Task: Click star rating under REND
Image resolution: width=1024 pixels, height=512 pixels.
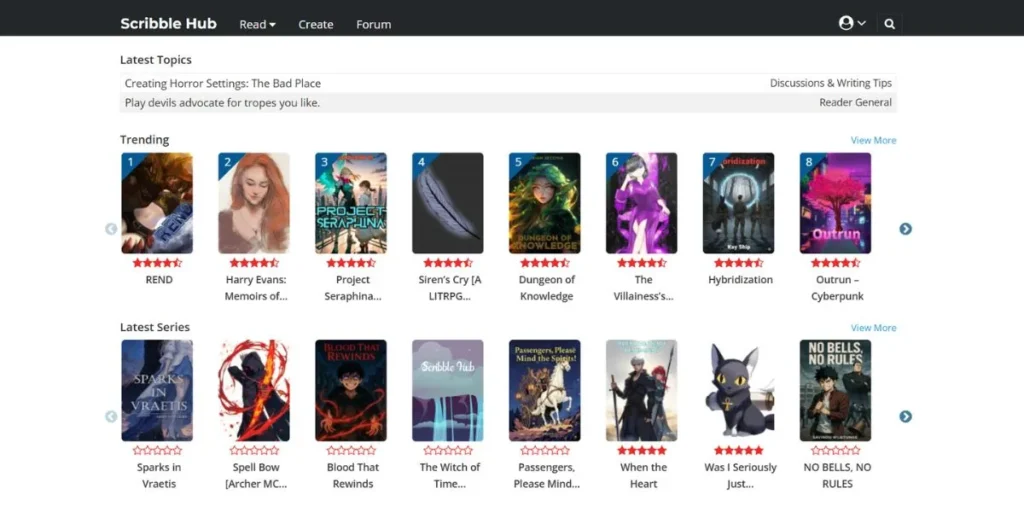Action: click(157, 263)
